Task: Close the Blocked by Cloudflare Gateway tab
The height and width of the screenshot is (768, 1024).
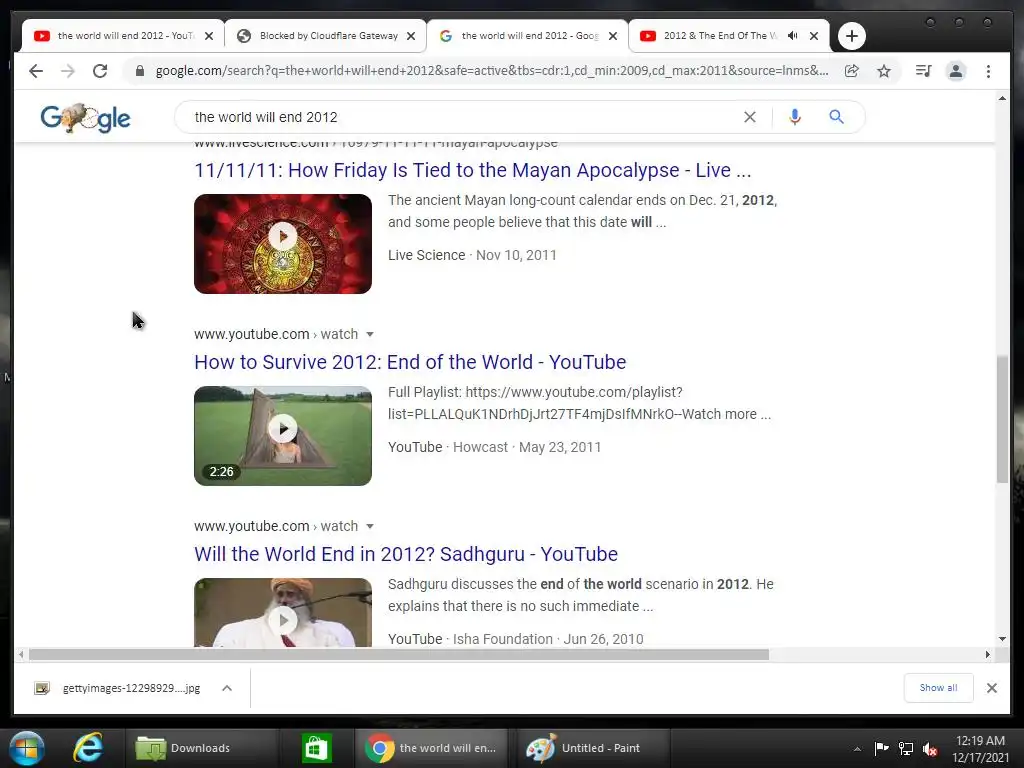Action: point(411,36)
